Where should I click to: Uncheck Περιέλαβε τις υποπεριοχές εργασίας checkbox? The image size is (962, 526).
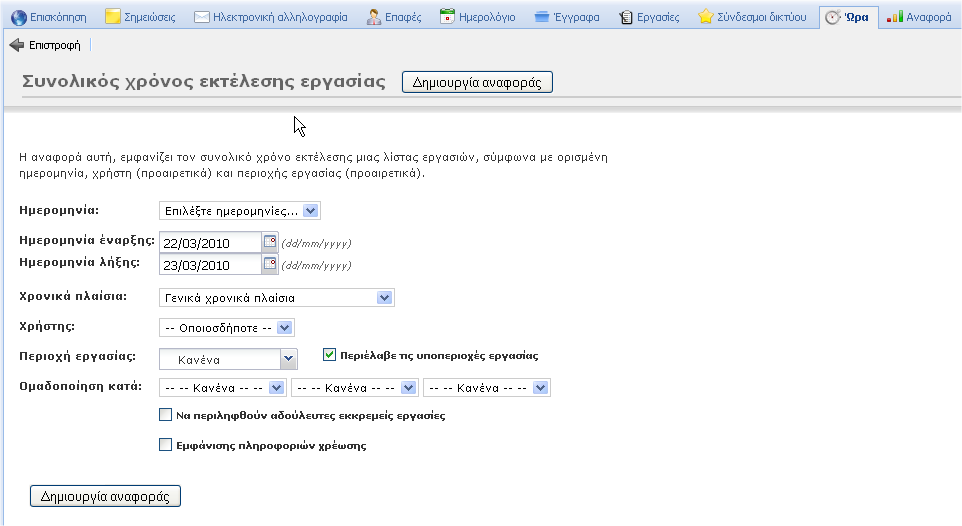(x=329, y=355)
